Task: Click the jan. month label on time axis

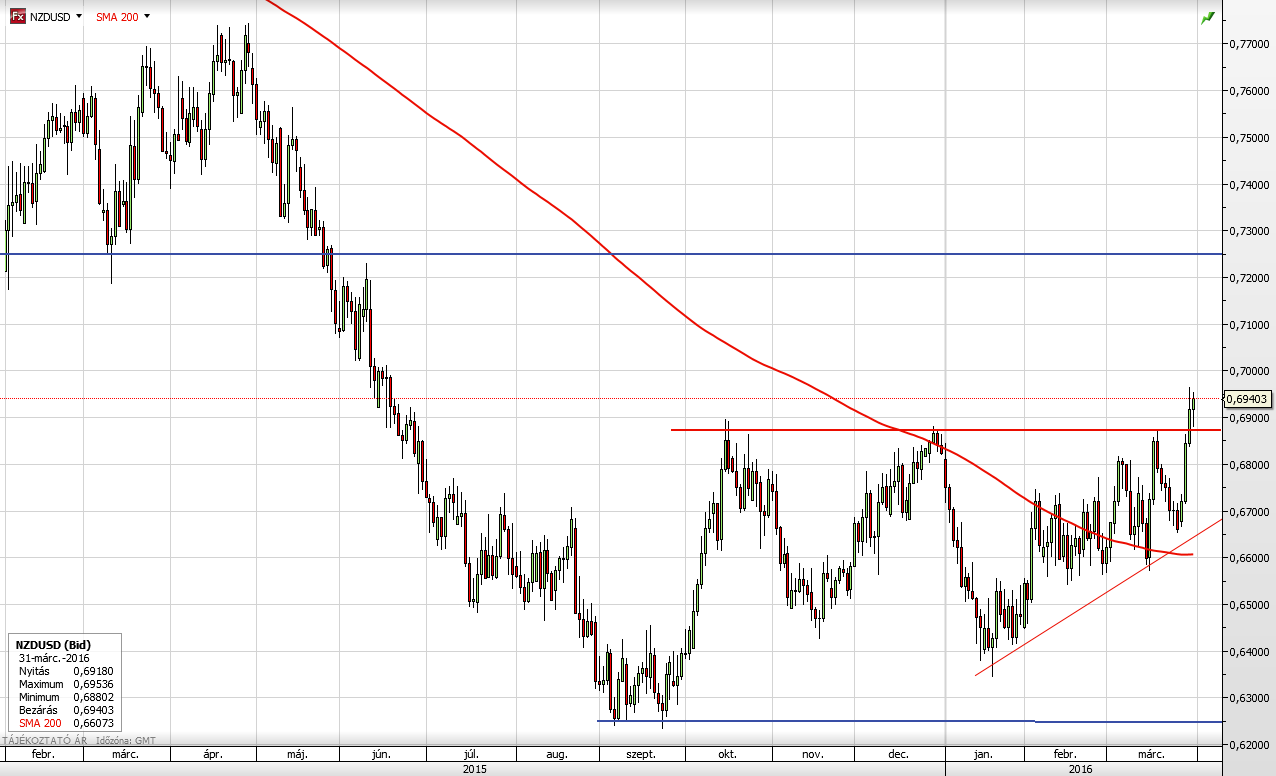Action: [x=982, y=755]
